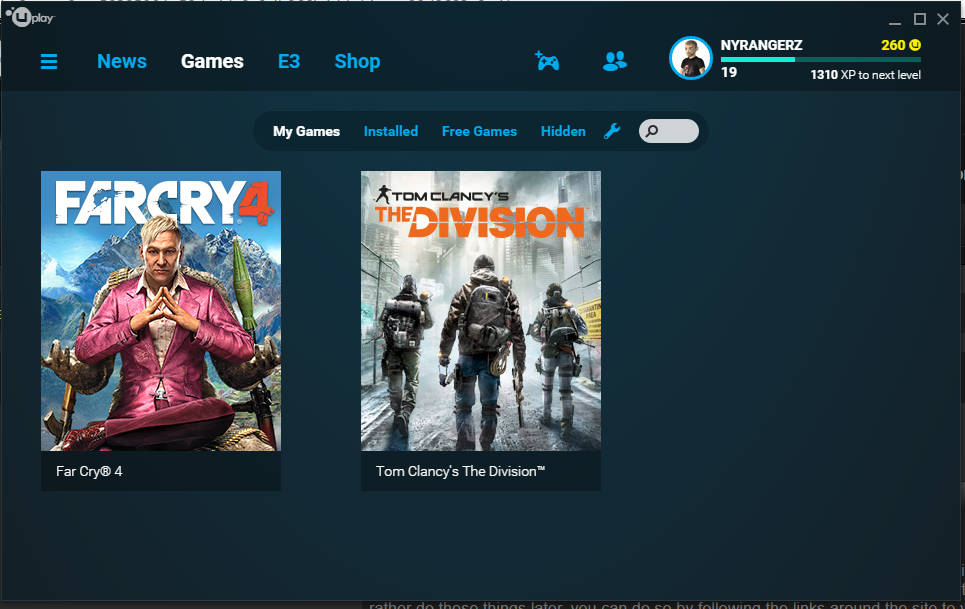The width and height of the screenshot is (965, 609).
Task: Click '1310 XP to next level' text
Action: (x=865, y=75)
